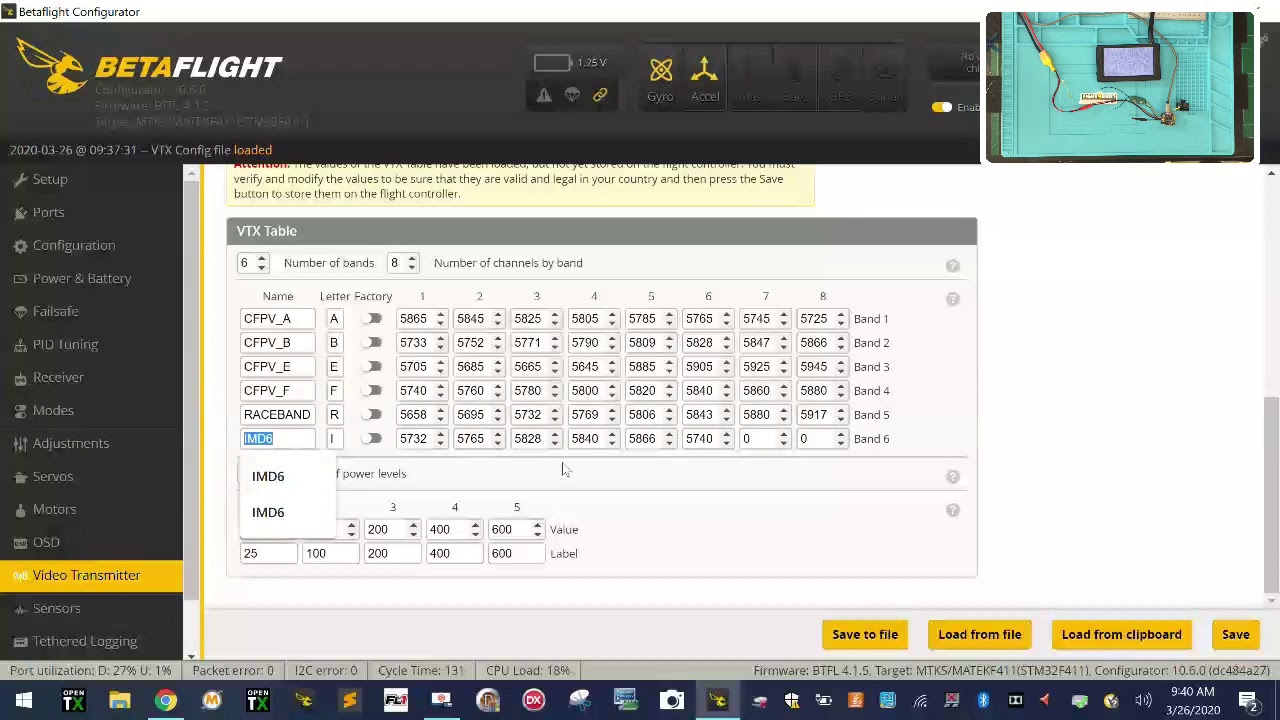1280x720 pixels.
Task: Click the Modes sidebar icon
Action: click(x=21, y=411)
